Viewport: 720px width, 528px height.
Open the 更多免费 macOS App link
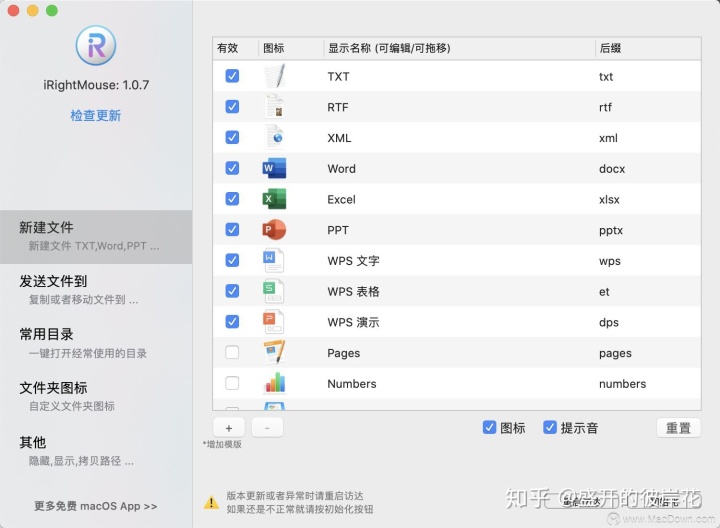pos(96,506)
